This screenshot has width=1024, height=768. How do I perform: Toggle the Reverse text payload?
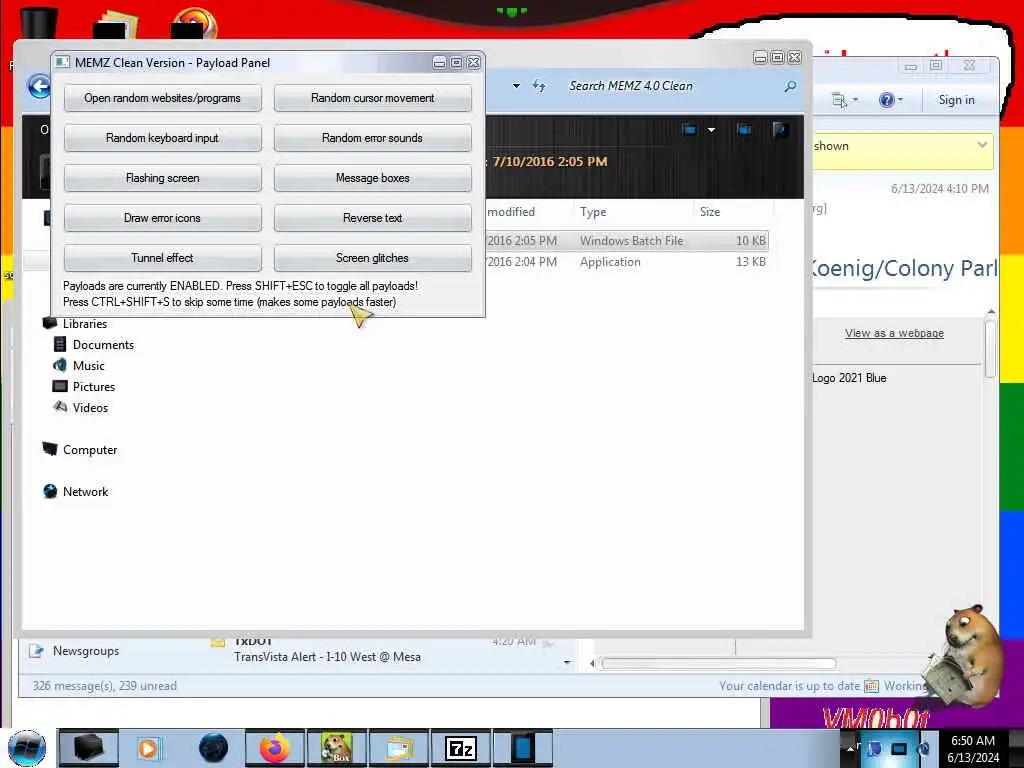click(372, 217)
